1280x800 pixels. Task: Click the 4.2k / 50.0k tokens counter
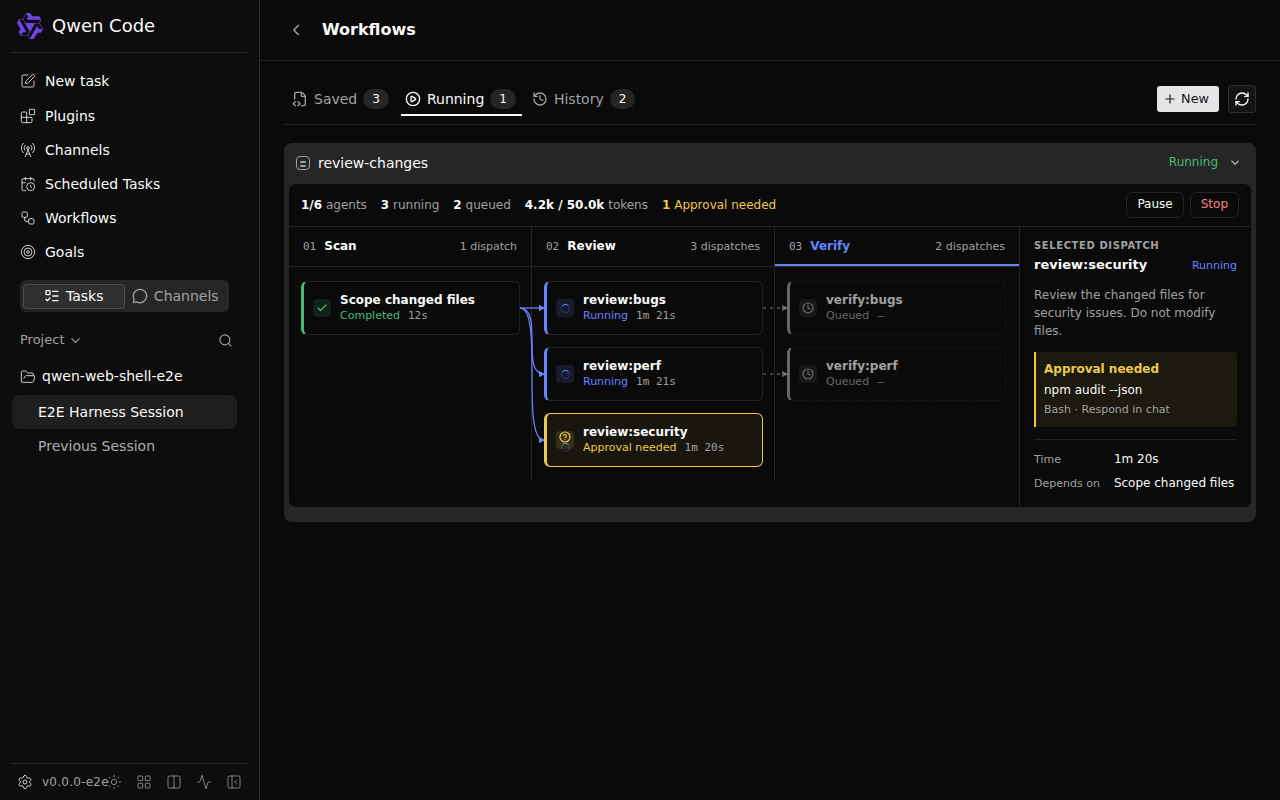coord(586,205)
